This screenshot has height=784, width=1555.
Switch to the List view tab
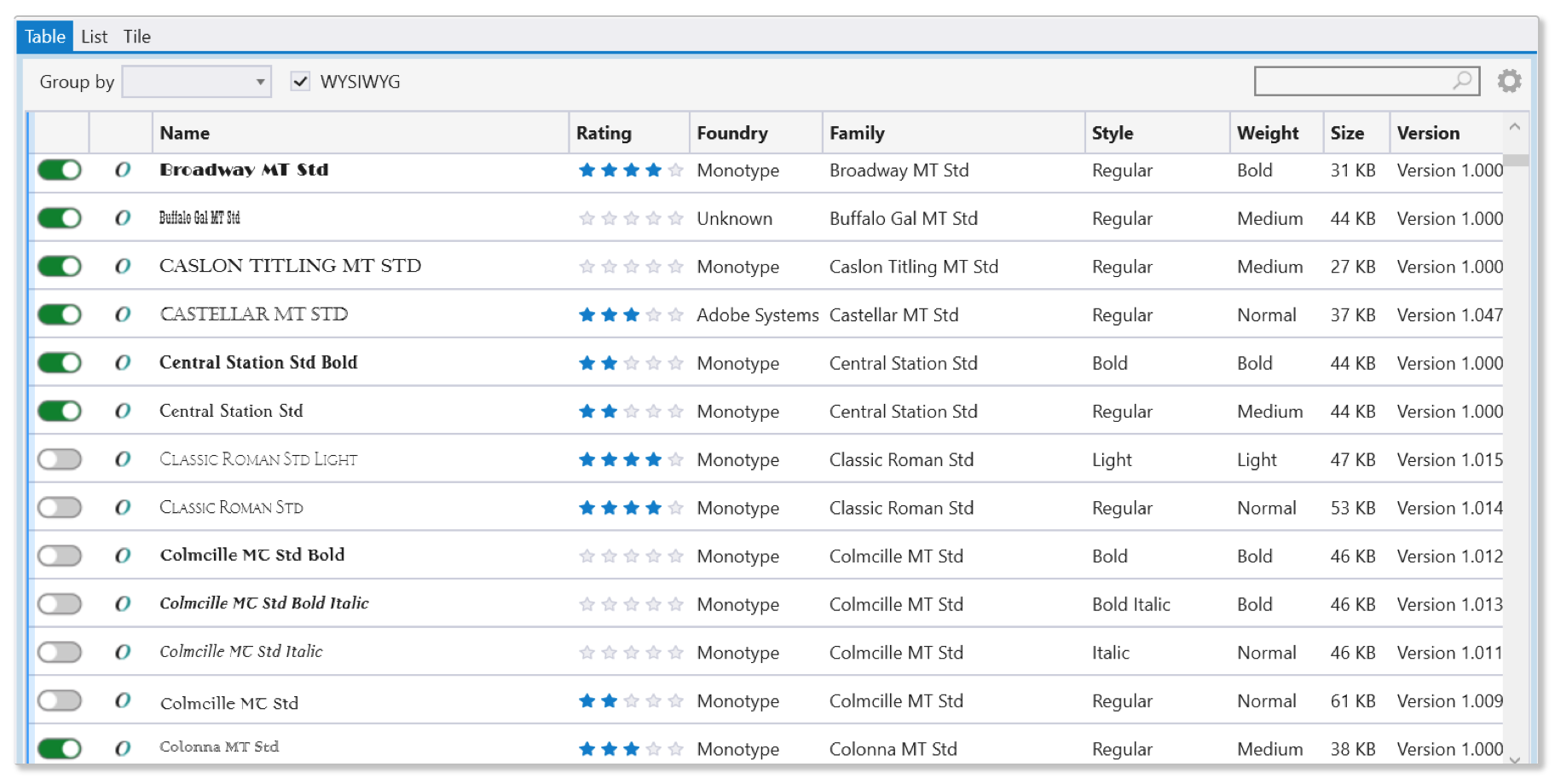click(x=94, y=37)
